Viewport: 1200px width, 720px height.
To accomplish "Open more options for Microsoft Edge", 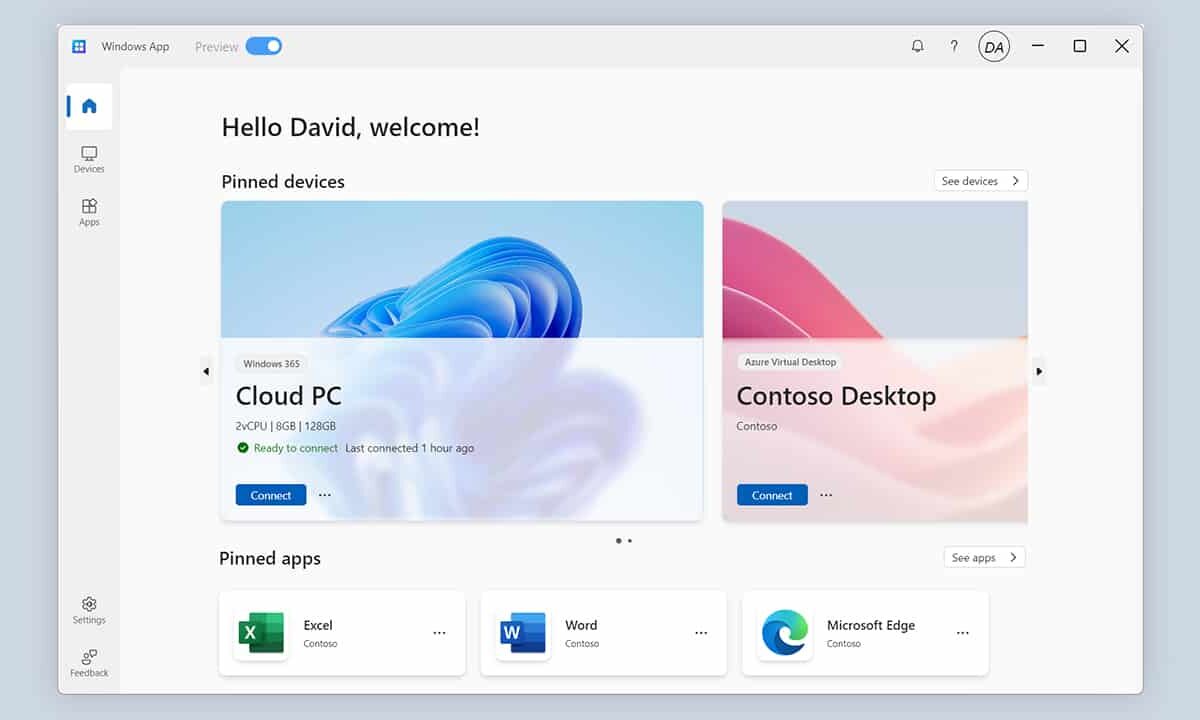I will click(x=962, y=632).
